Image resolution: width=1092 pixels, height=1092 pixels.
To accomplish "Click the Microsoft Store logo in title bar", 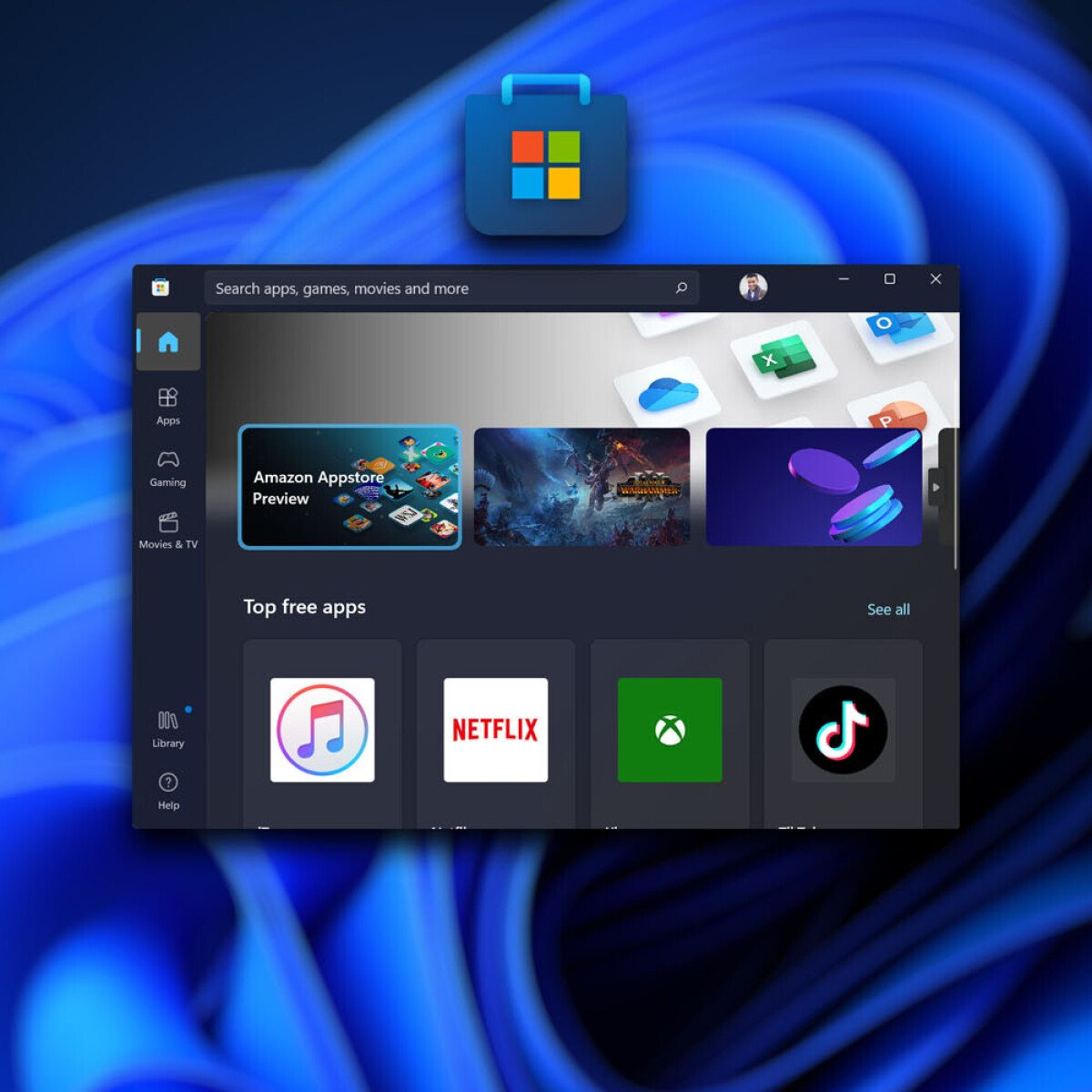I will coord(160,288).
